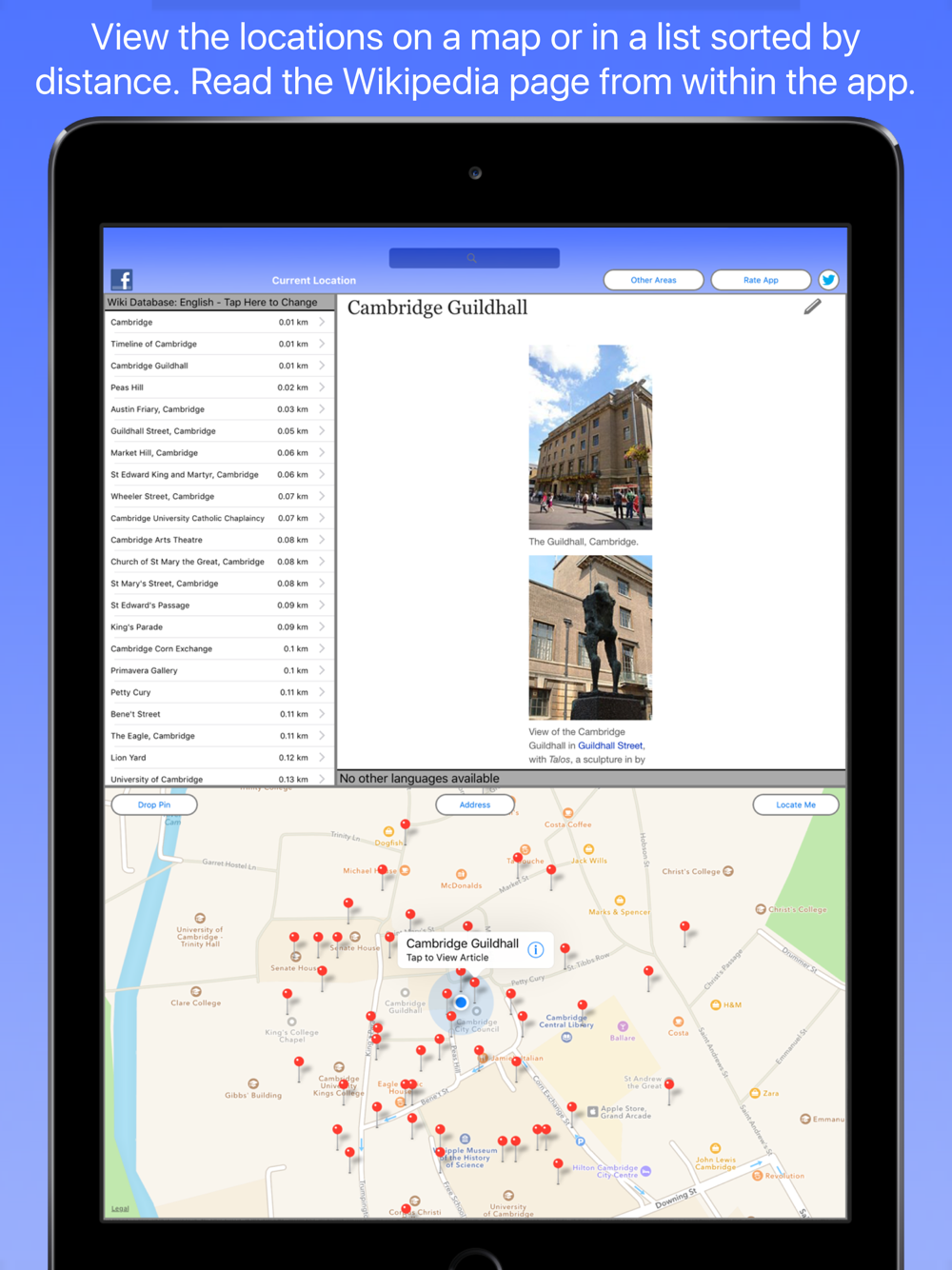Click the Address button
This screenshot has height=1270, width=952.
[475, 804]
